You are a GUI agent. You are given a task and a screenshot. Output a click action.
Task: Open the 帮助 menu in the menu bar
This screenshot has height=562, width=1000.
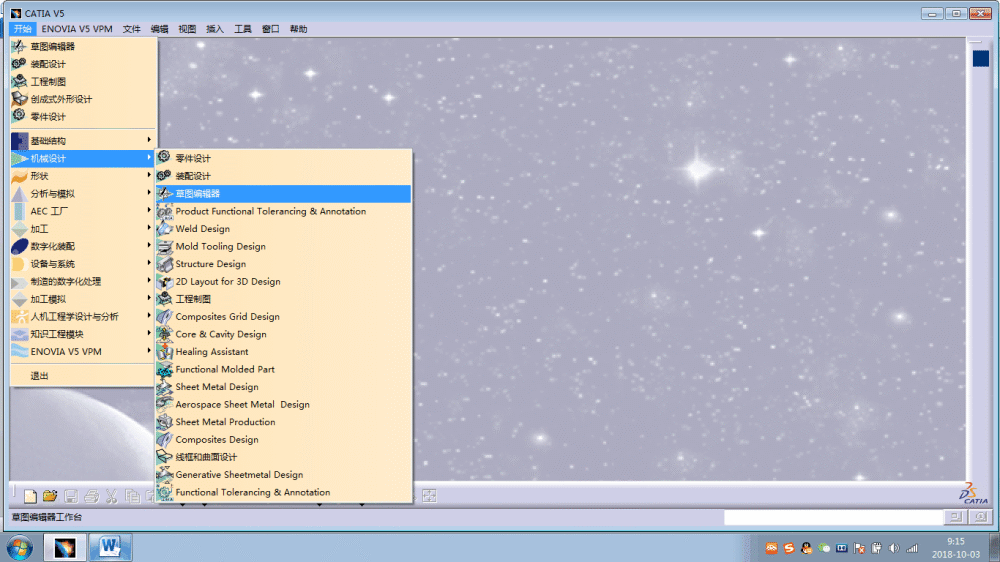point(298,29)
